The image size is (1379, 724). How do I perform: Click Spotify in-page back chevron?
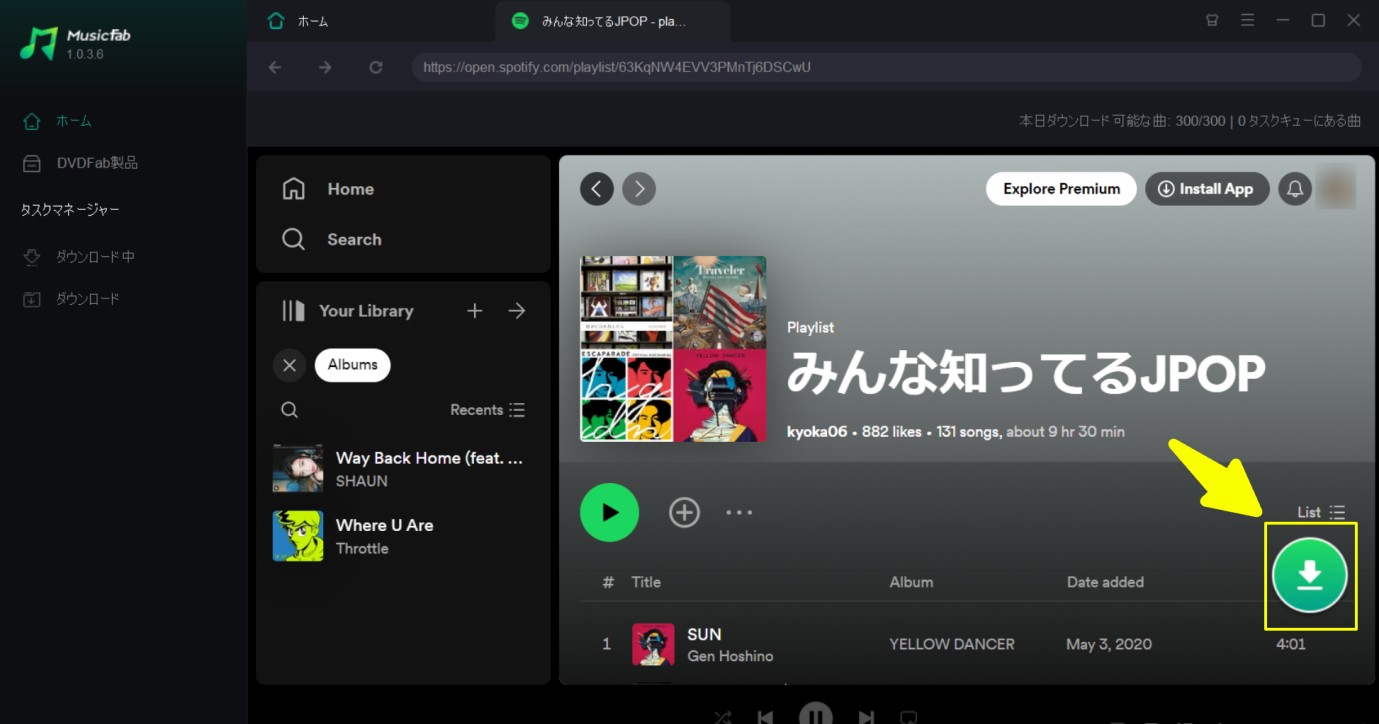point(597,188)
